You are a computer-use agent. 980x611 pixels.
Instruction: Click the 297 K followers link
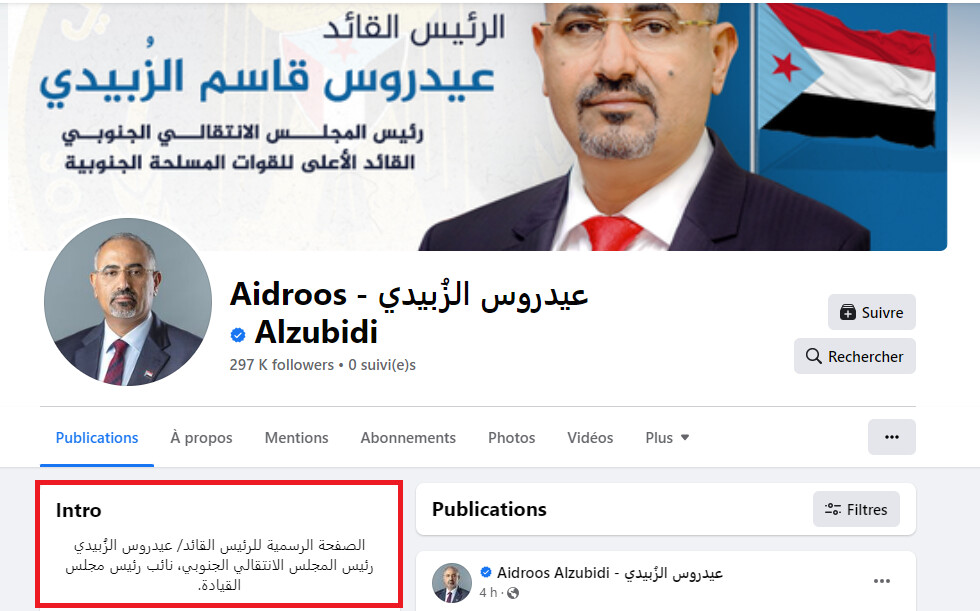point(282,365)
